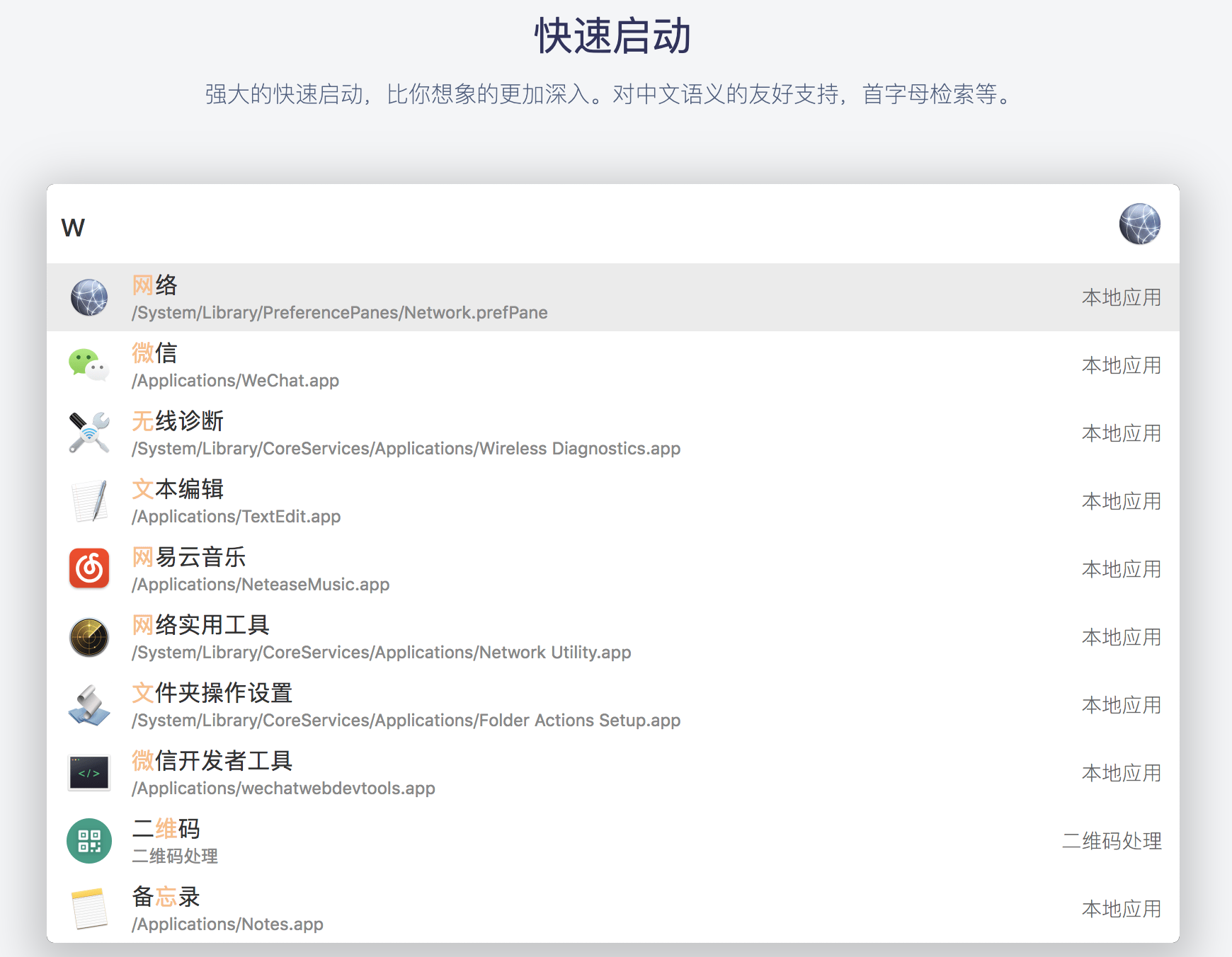Click the 二维码处理 subtitle under 二维码

pyautogui.click(x=175, y=856)
